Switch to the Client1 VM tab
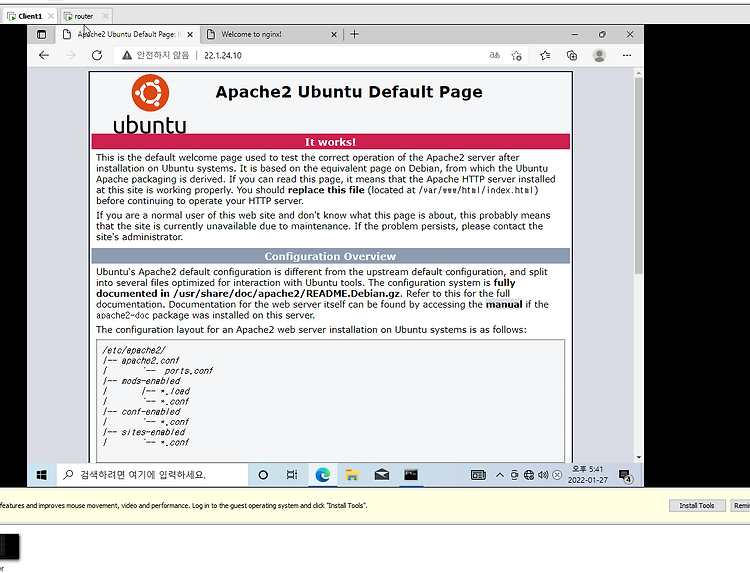750x573 pixels. [x=30, y=16]
